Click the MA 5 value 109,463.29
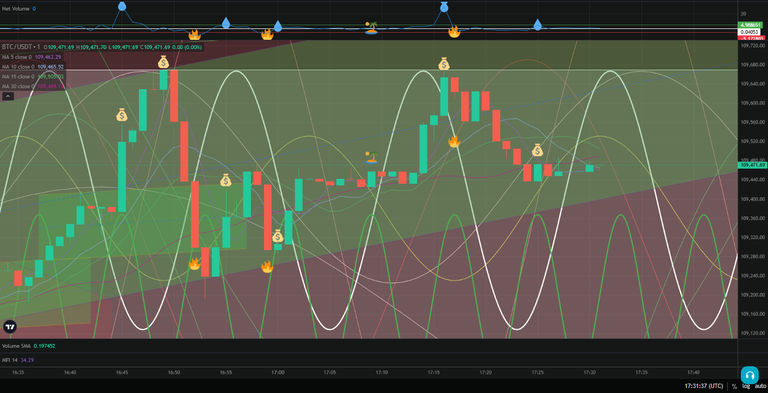Screen dimensions: 768x393 [48, 57]
